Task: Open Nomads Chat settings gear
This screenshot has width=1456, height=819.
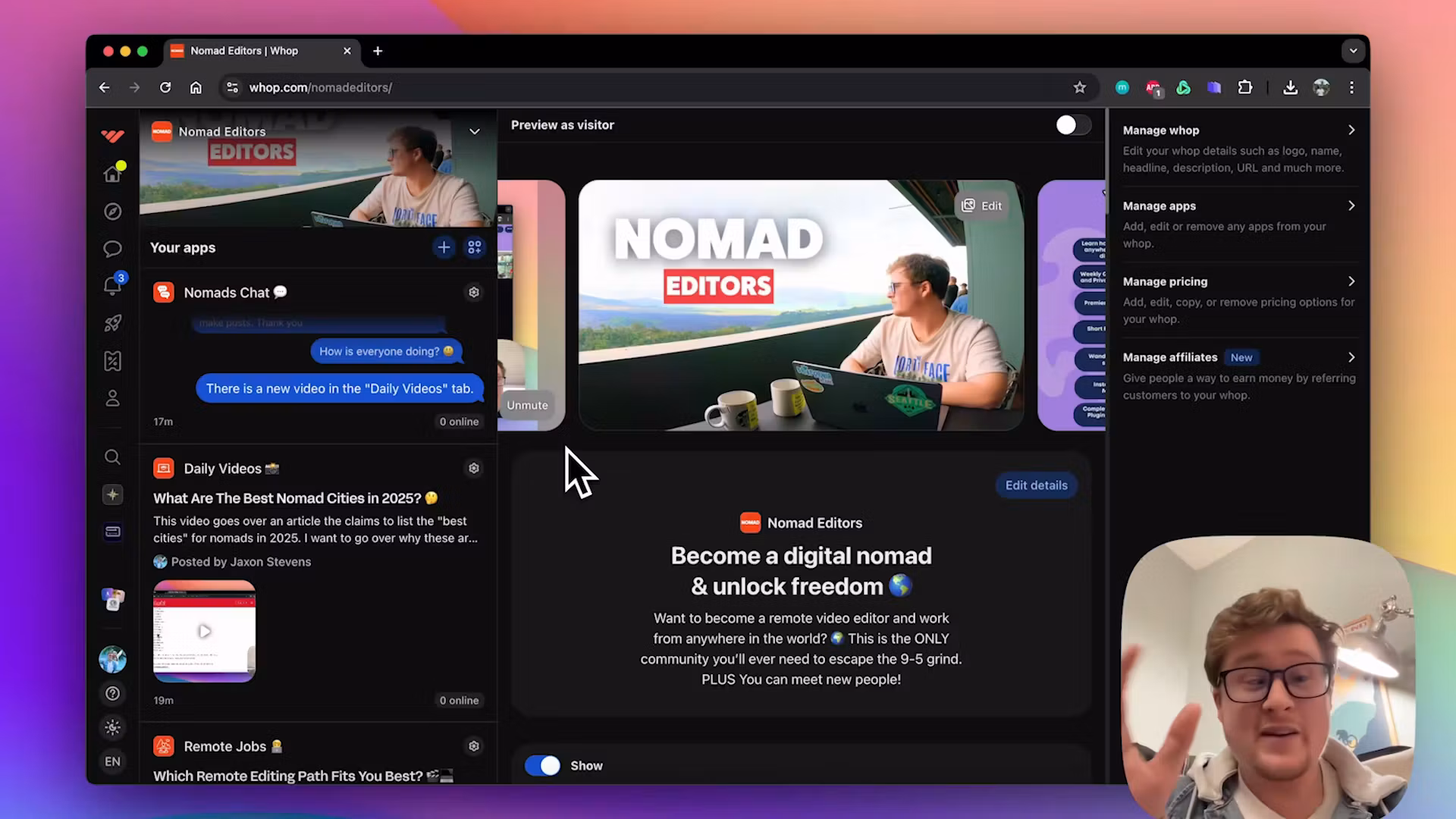Action: coord(473,292)
